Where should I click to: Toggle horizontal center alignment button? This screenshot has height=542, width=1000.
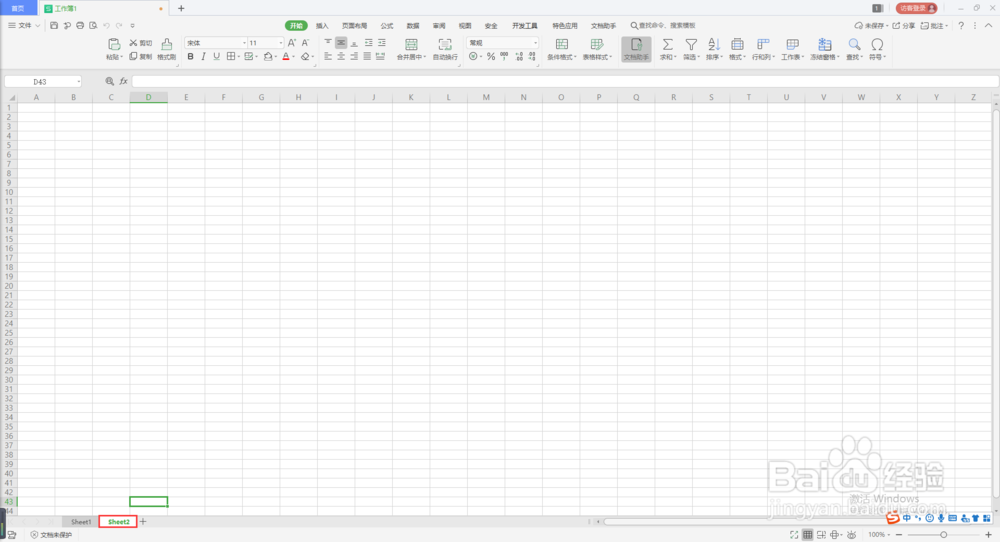click(341, 57)
